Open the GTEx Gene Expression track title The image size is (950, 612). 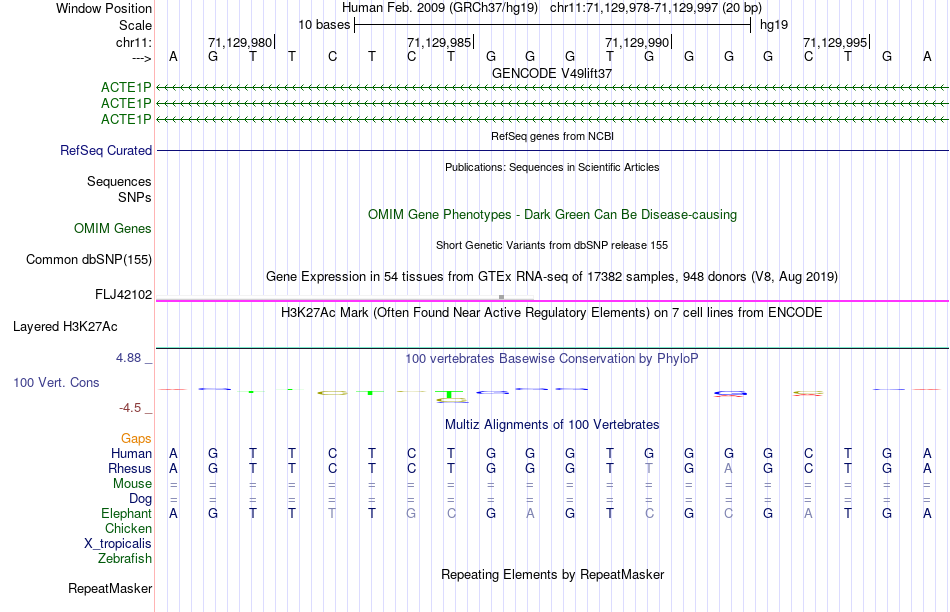(x=552, y=277)
